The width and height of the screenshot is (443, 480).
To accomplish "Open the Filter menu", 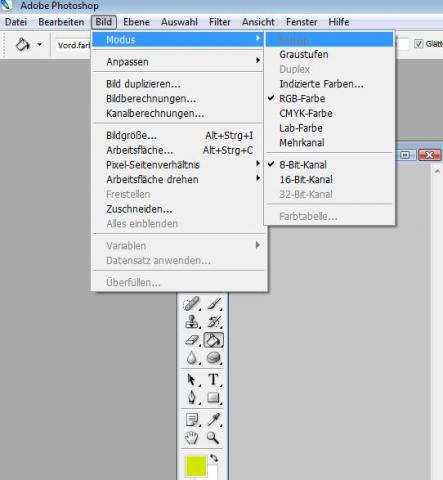I will 220,22.
